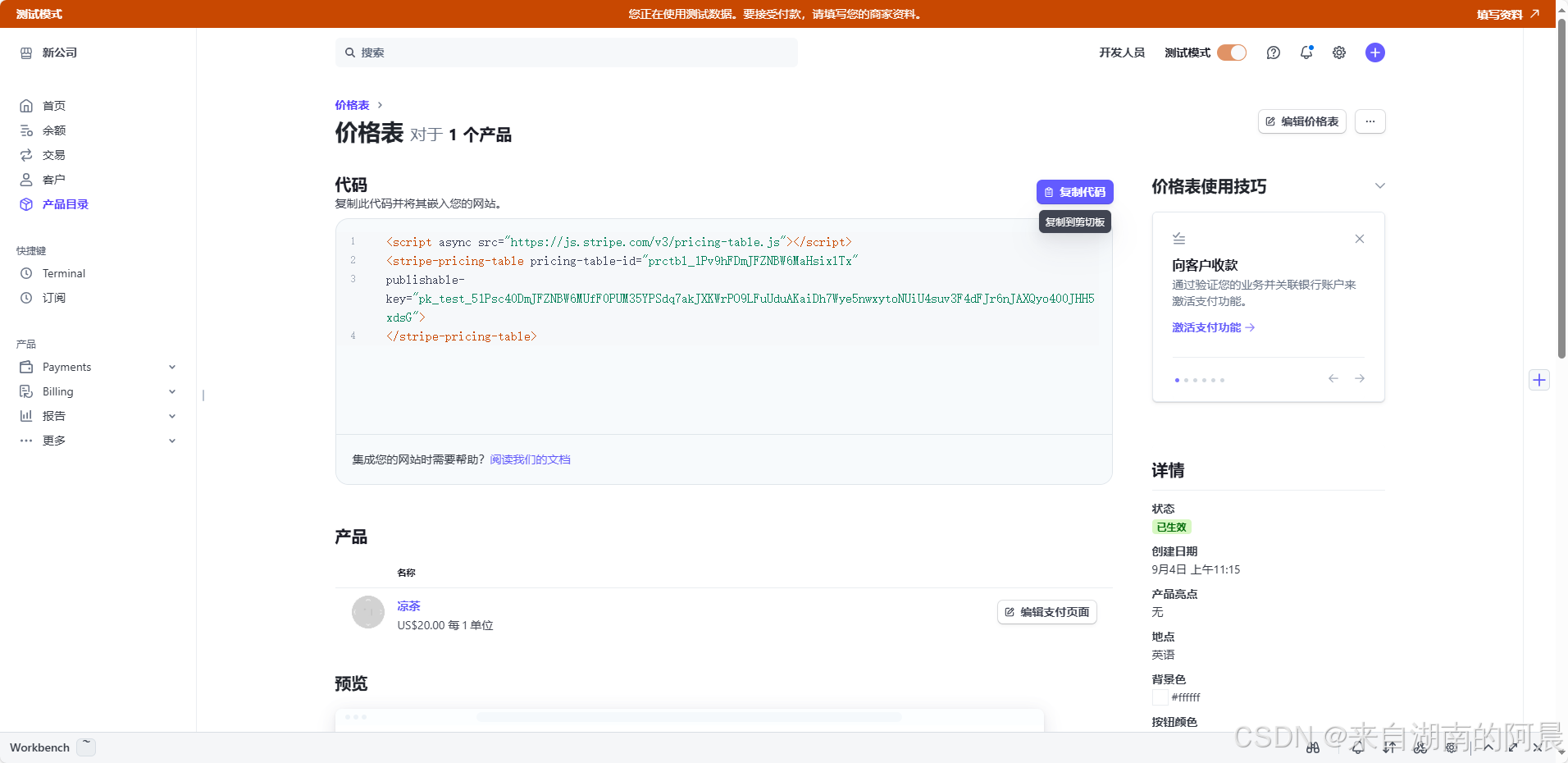Screen dimensions: 1568x763
Task: Open the notifications bell in header
Action: pyautogui.click(x=1306, y=53)
